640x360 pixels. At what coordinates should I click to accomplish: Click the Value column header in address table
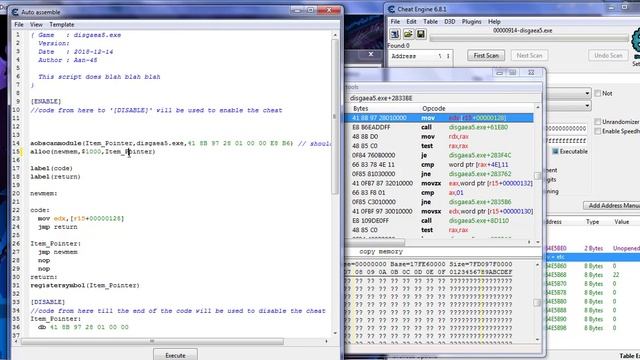(621, 222)
